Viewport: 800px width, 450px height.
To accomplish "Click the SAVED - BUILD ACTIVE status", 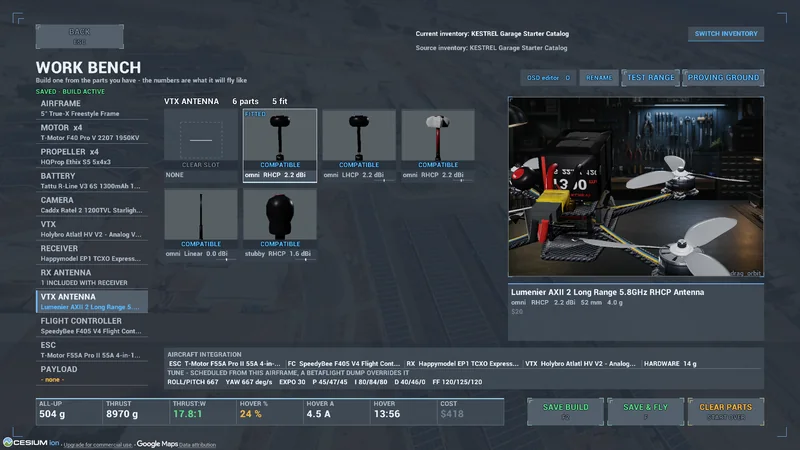I will point(70,92).
